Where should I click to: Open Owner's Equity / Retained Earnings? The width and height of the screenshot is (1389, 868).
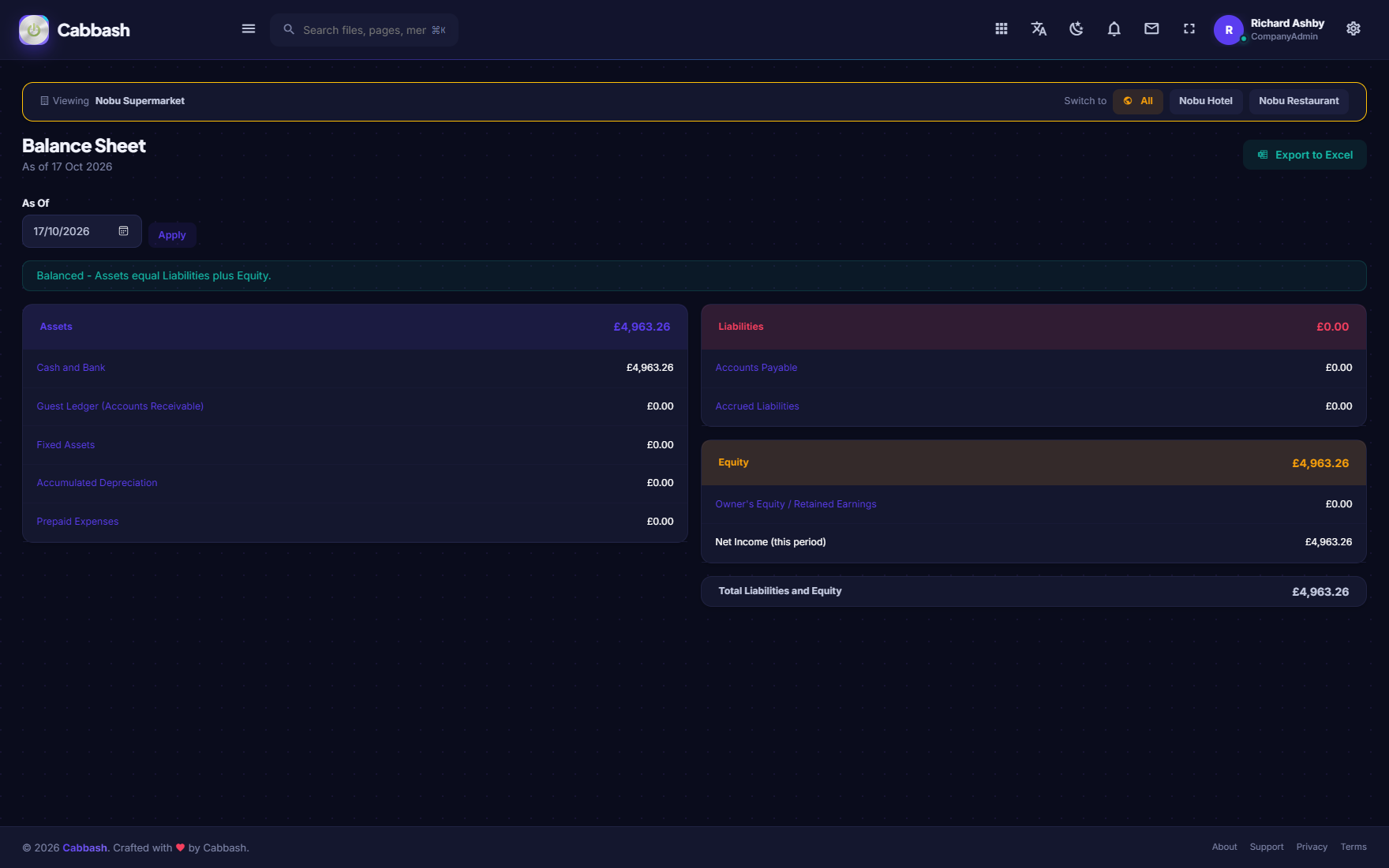796,504
